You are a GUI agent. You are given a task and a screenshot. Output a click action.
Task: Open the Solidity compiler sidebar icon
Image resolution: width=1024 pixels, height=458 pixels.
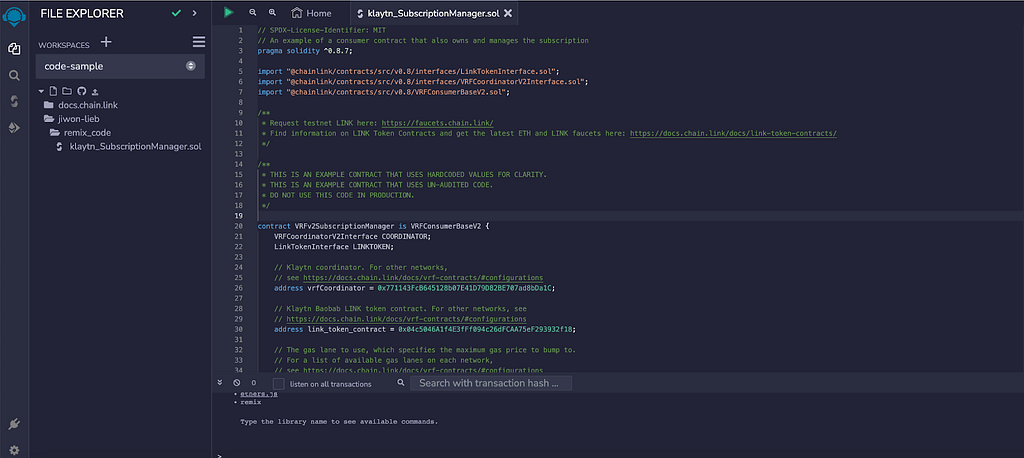click(x=14, y=101)
